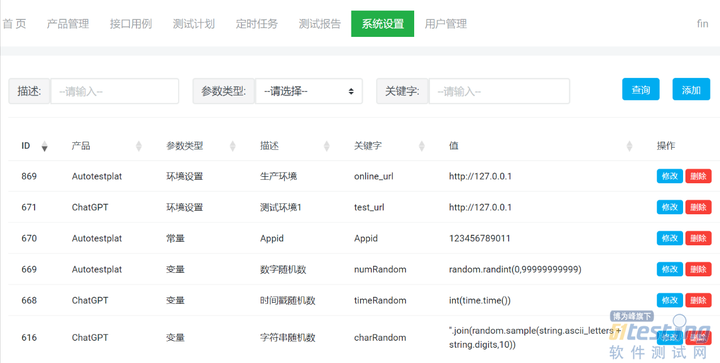Click the fin user name
This screenshot has height=363, width=720.
[703, 23]
